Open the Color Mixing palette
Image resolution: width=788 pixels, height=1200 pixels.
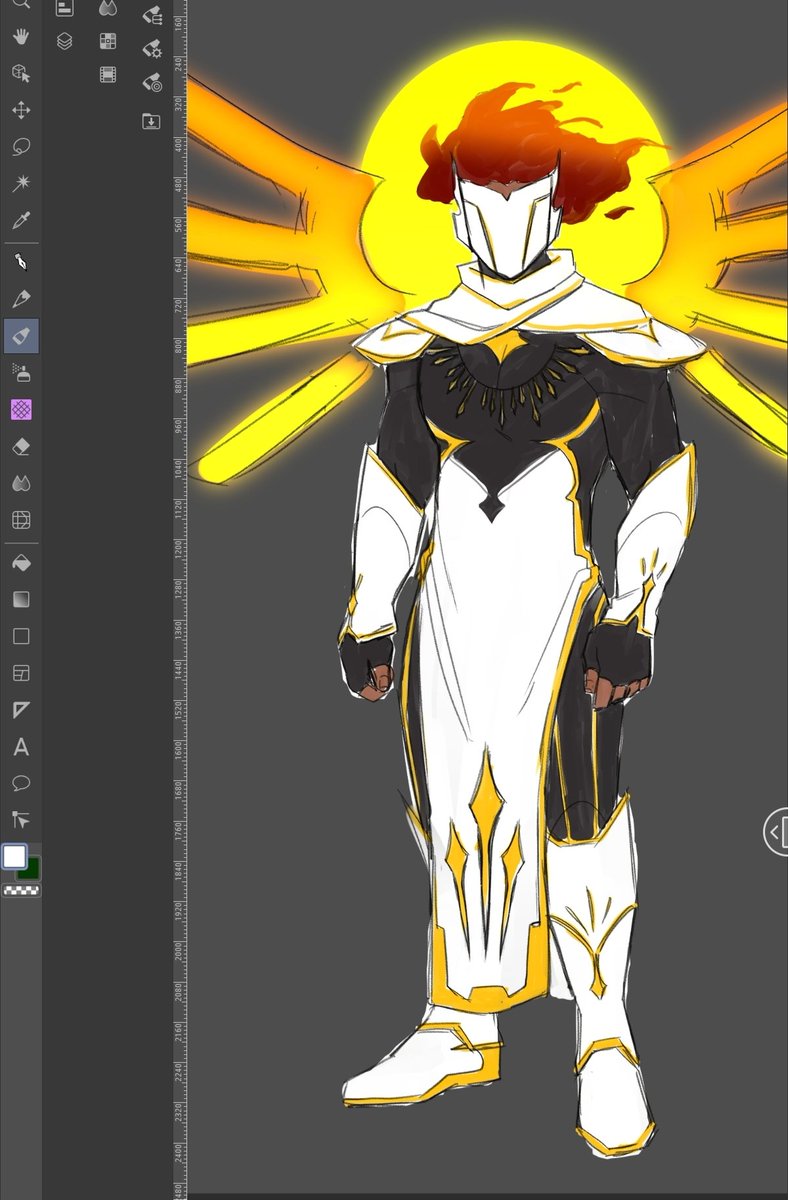pos(107,9)
